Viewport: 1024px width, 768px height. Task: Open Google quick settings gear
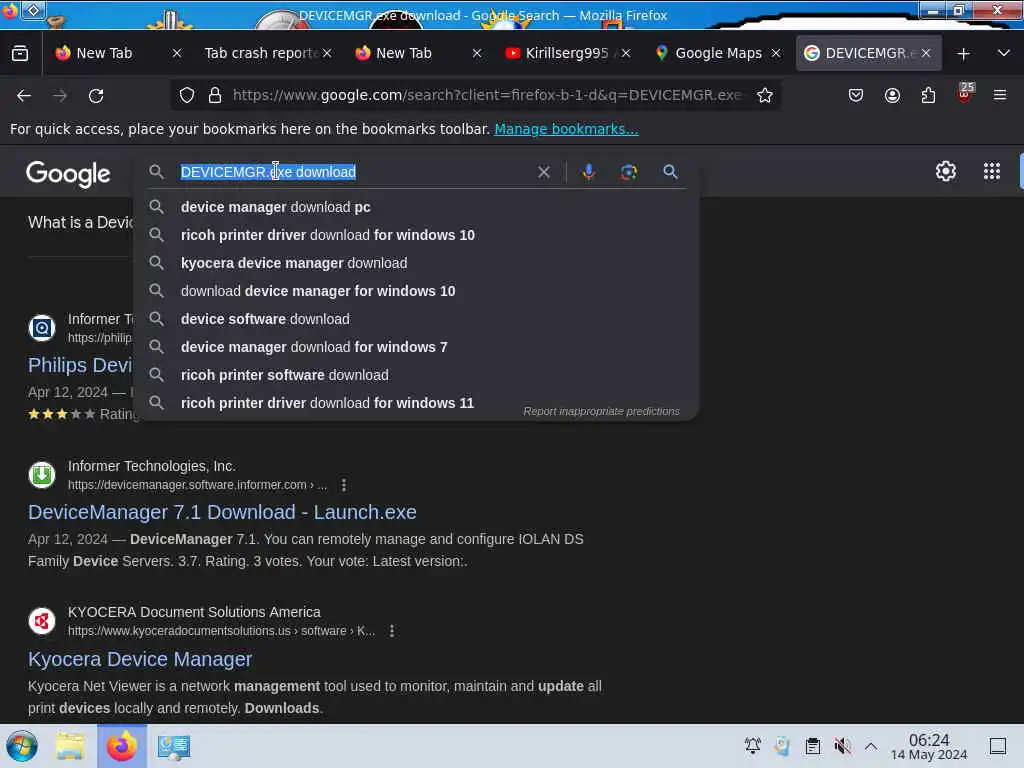pyautogui.click(x=946, y=172)
